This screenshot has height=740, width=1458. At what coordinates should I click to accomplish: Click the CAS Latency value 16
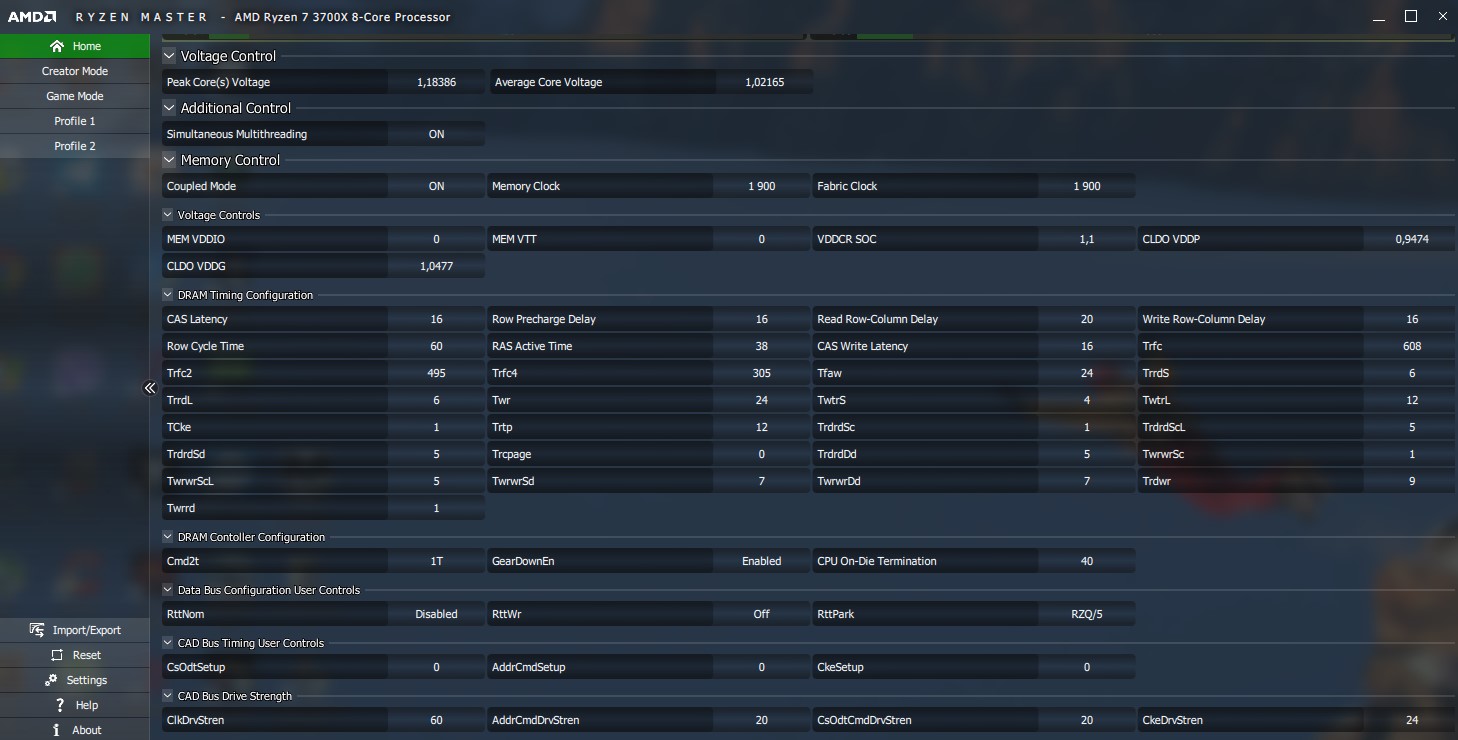point(436,319)
